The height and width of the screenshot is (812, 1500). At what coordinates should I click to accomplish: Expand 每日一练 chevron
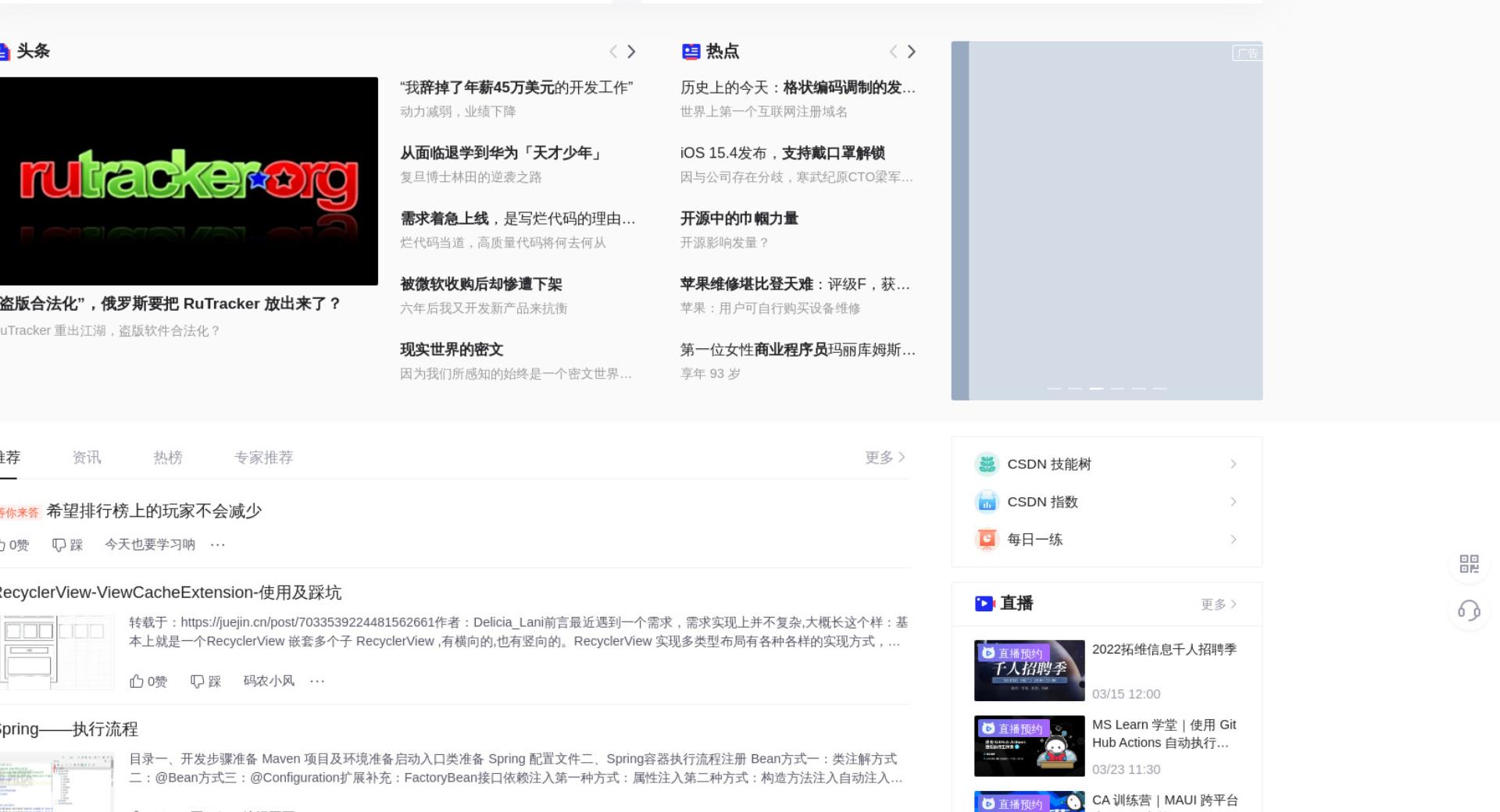pos(1233,540)
